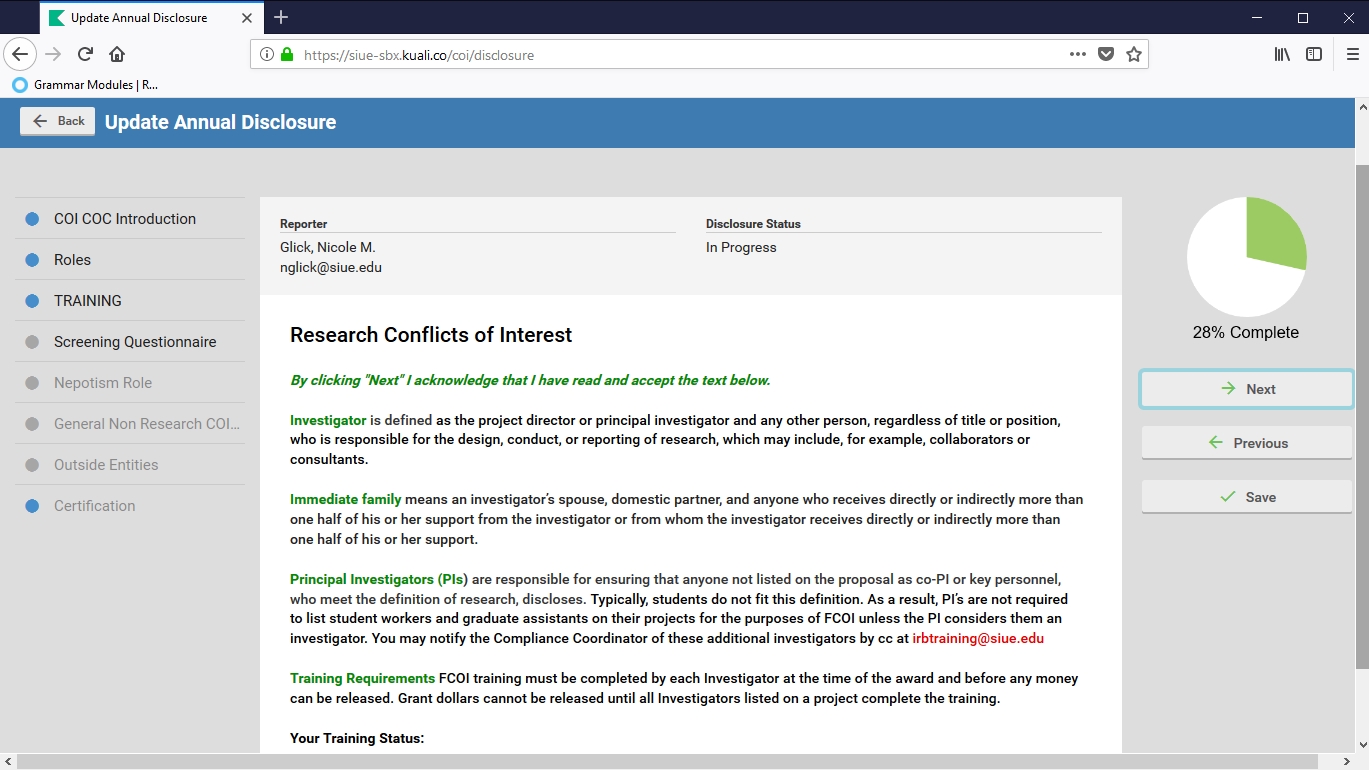The width and height of the screenshot is (1369, 770).
Task: Open a new browser tab
Action: point(281,17)
